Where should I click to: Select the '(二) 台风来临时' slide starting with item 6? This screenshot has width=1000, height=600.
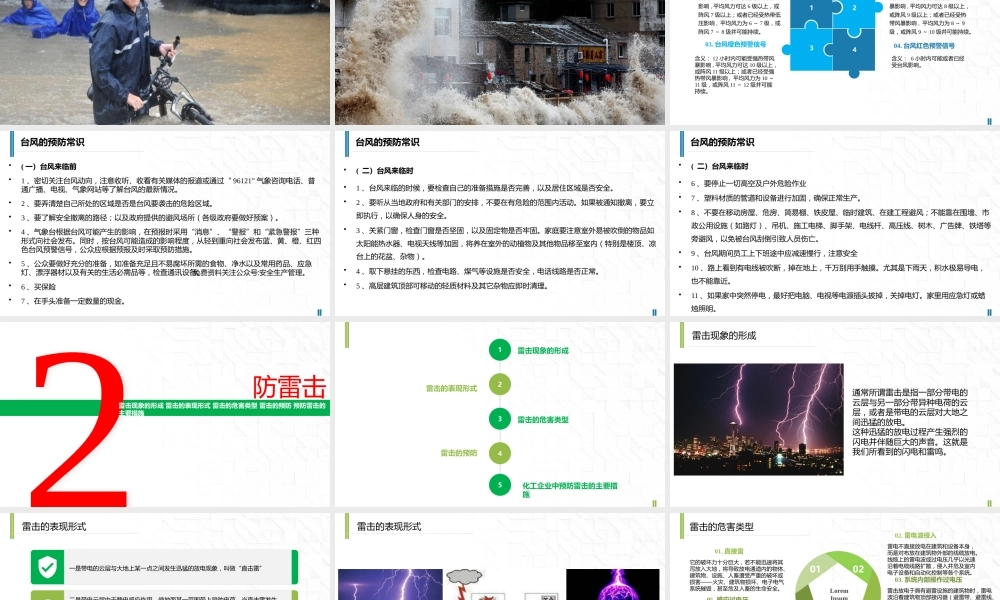coord(835,223)
